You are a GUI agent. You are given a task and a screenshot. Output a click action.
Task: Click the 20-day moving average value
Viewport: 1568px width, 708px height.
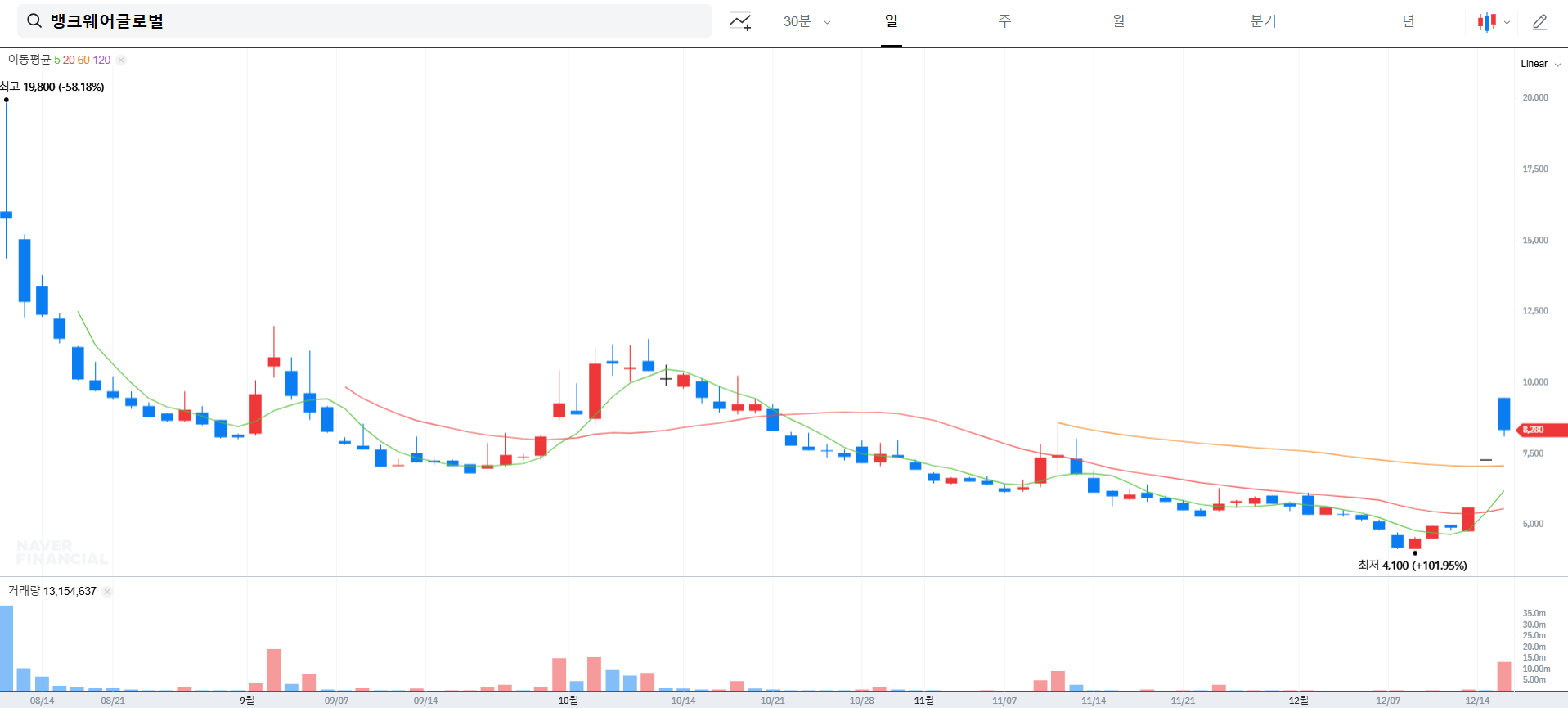pos(69,60)
